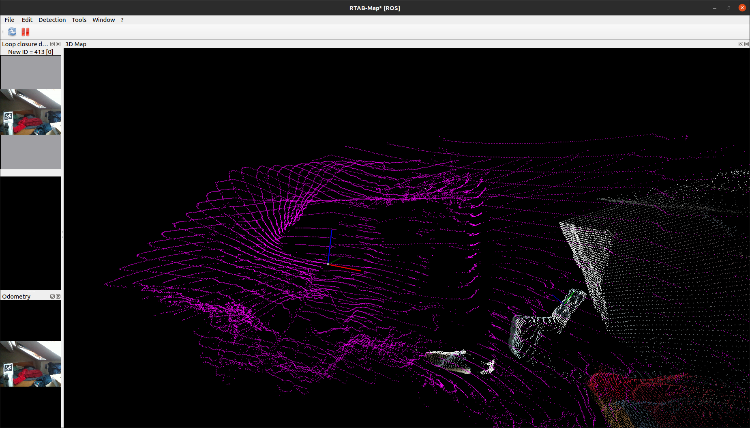Close the 3D Map dock panel
This screenshot has height=428, width=750.
click(745, 44)
